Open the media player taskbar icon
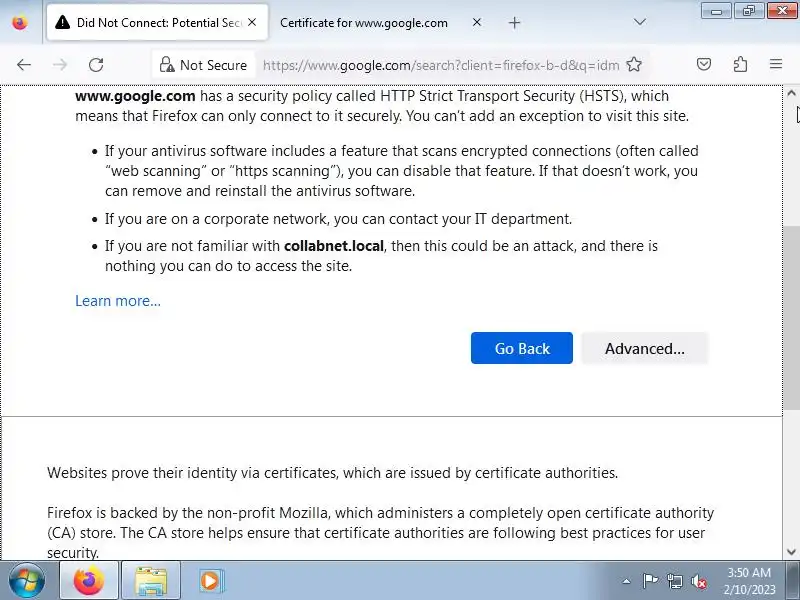 coord(210,581)
